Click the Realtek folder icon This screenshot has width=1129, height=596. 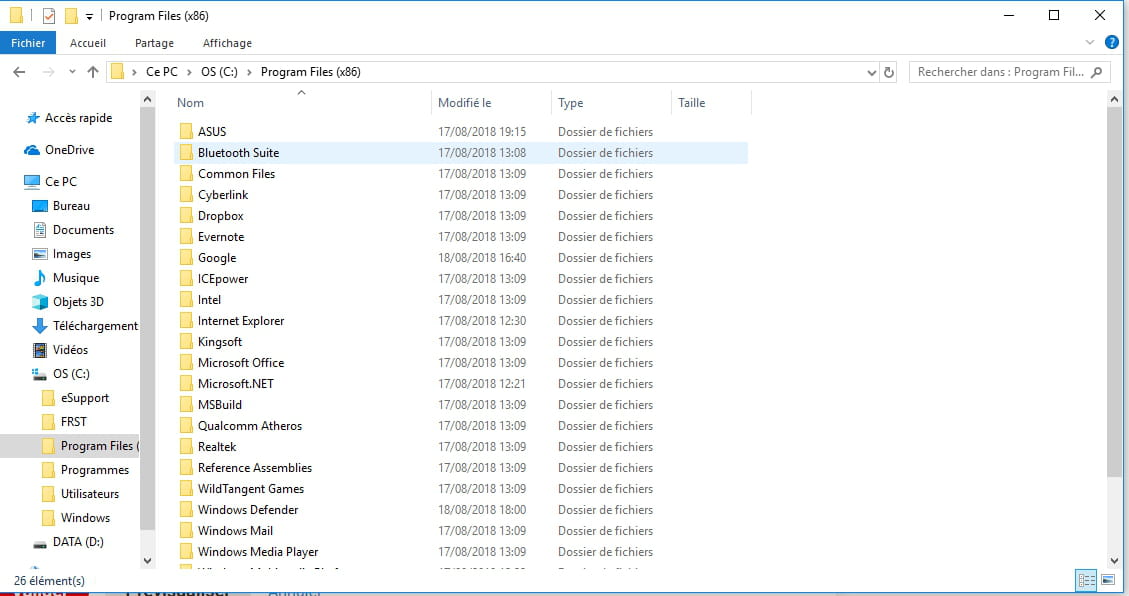186,446
